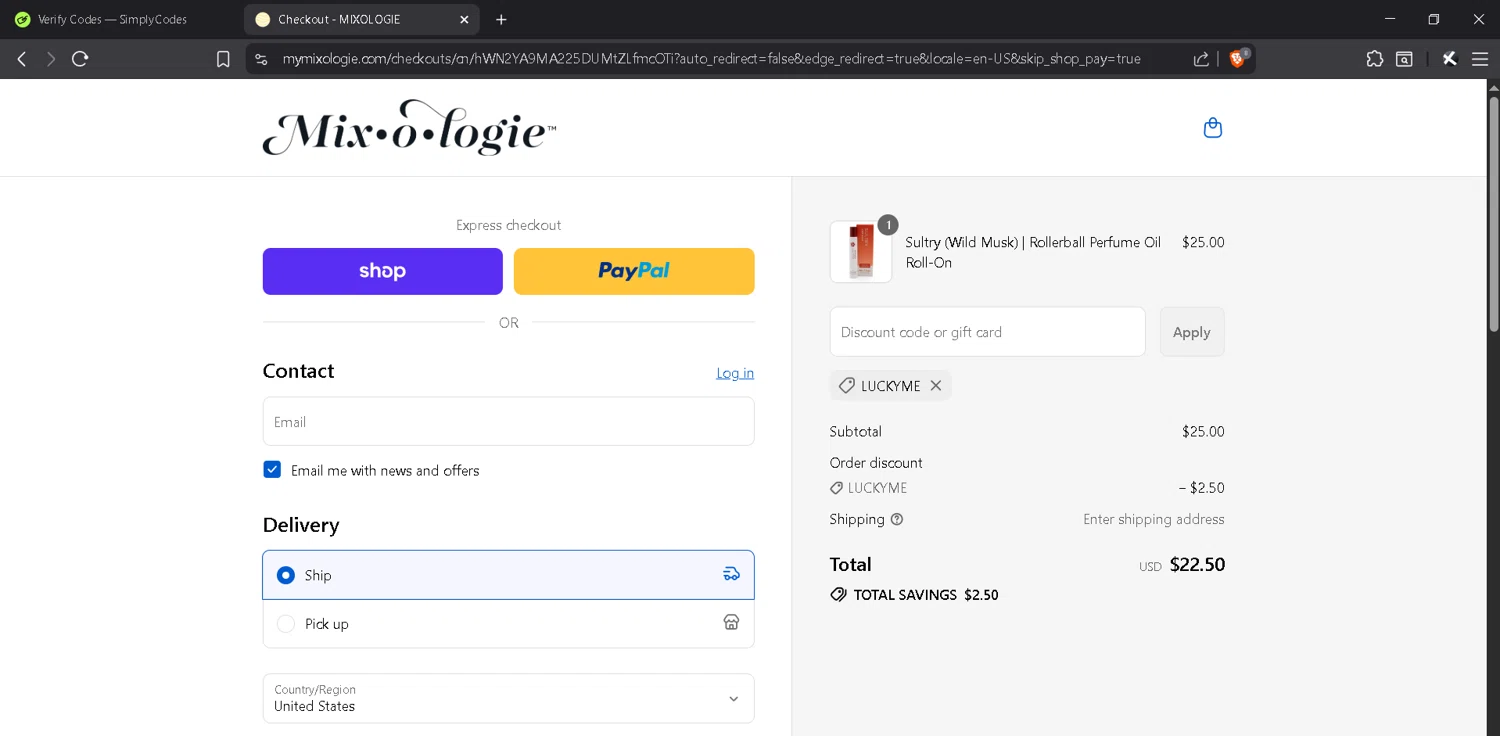The image size is (1500, 736).
Task: Expand the Country/Region dropdown
Action: click(x=508, y=698)
